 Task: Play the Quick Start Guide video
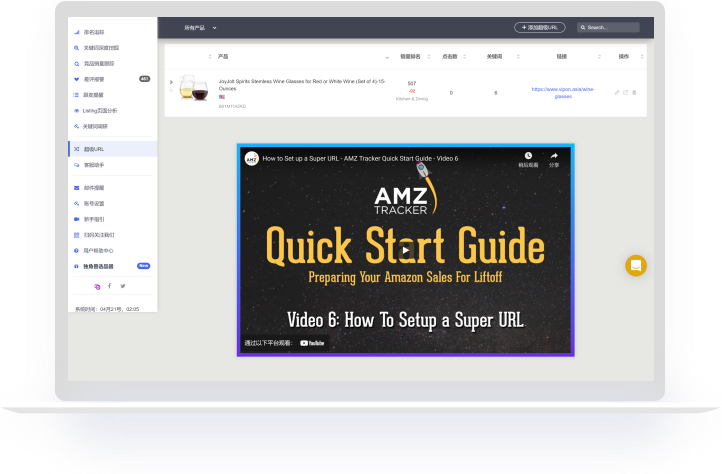(x=405, y=251)
